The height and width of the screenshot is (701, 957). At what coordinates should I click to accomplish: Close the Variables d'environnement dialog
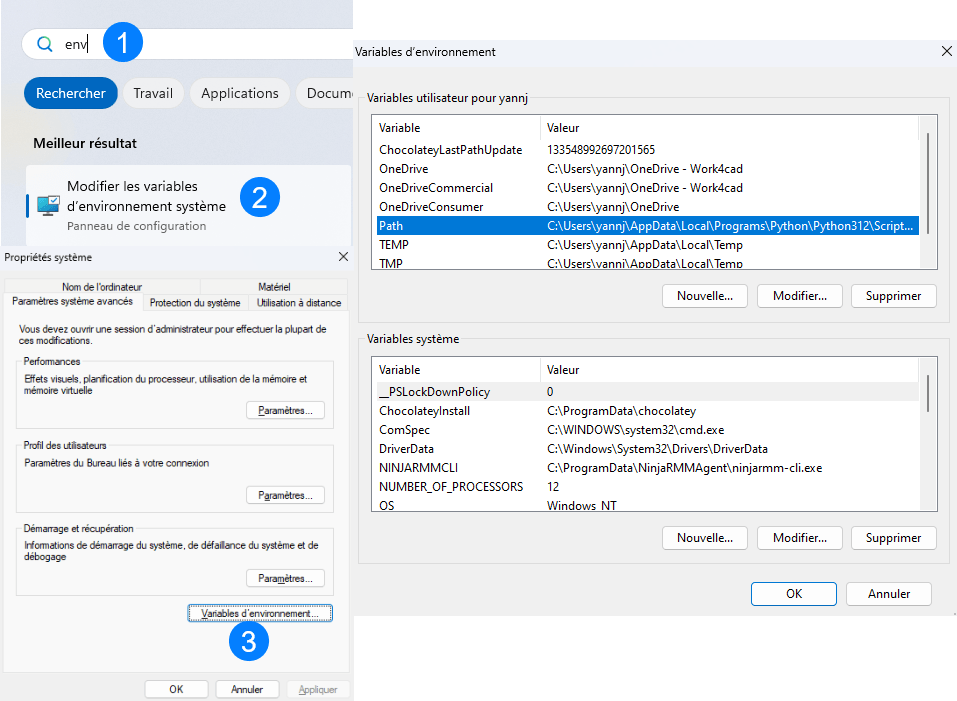946,51
